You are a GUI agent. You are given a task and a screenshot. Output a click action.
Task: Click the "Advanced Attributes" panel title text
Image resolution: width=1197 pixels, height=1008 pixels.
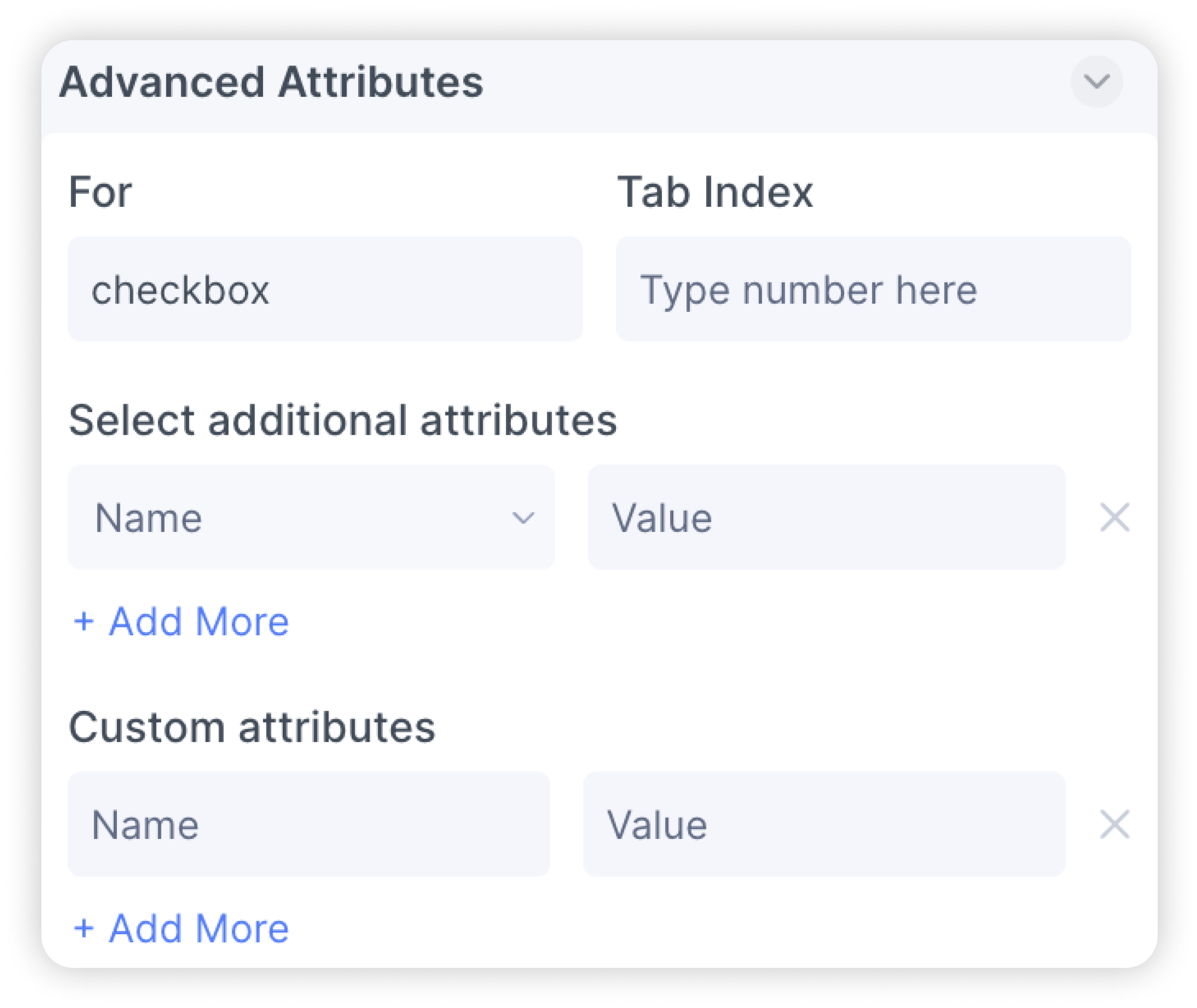[x=271, y=82]
